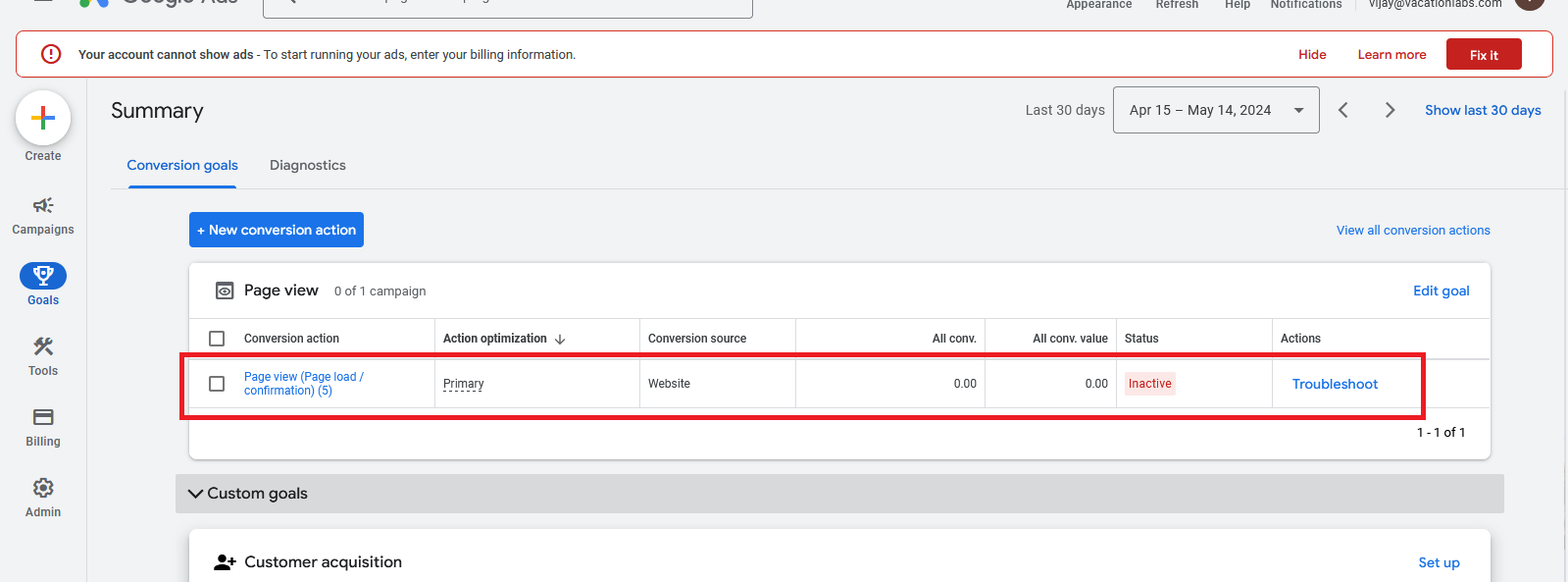Go to next date range arrow

click(1390, 110)
